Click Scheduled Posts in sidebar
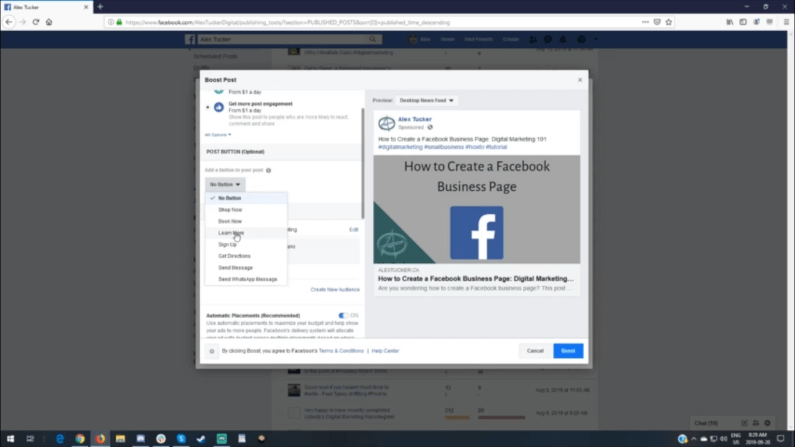Image resolution: width=795 pixels, height=447 pixels. (x=215, y=56)
